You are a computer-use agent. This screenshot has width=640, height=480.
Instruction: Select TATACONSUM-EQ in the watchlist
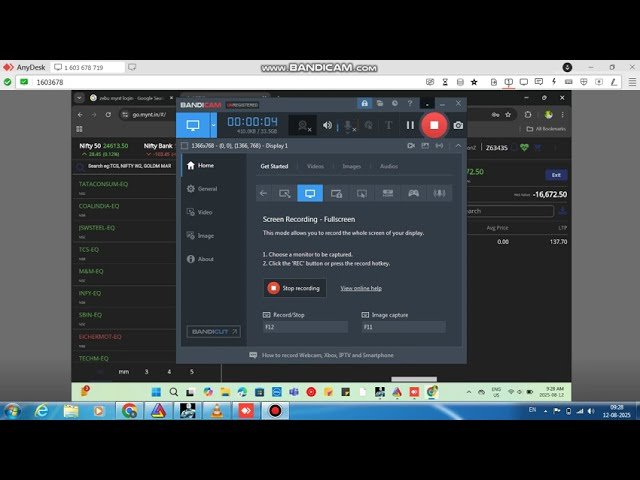point(103,184)
